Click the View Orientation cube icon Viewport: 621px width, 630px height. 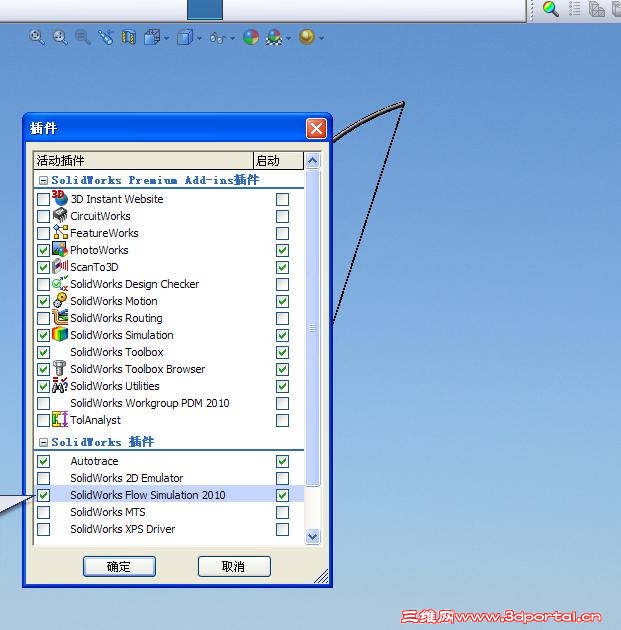152,37
